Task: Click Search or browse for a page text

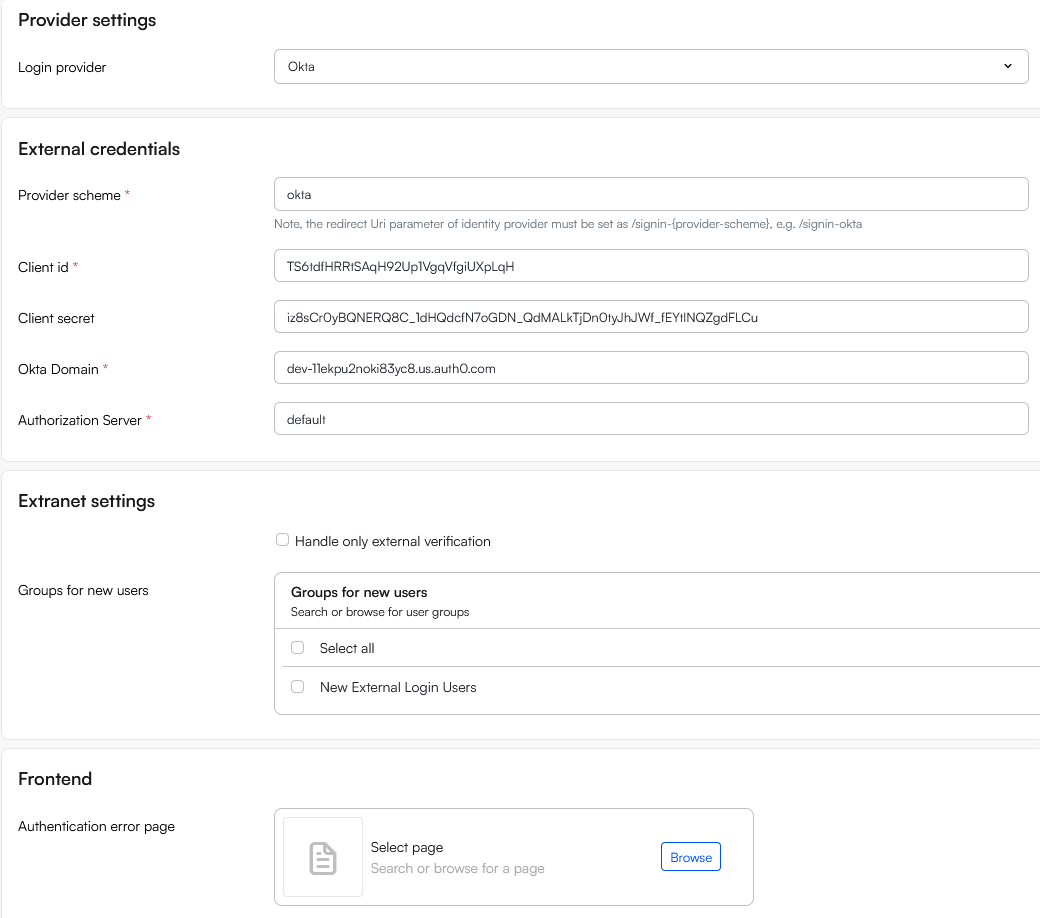Action: 457,868
